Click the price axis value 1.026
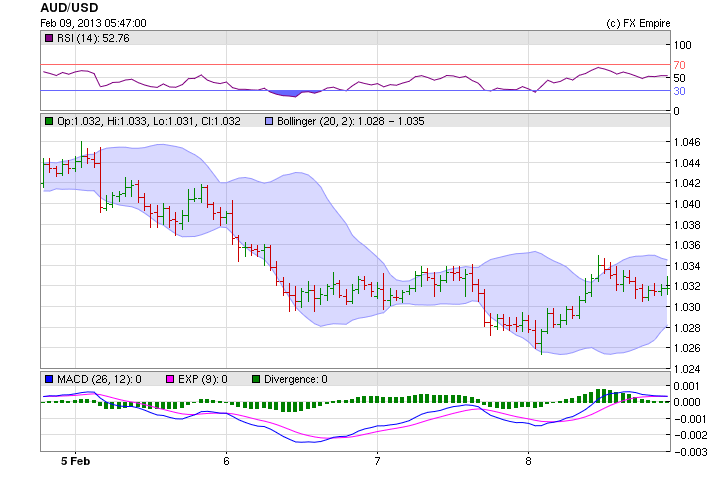 point(687,348)
